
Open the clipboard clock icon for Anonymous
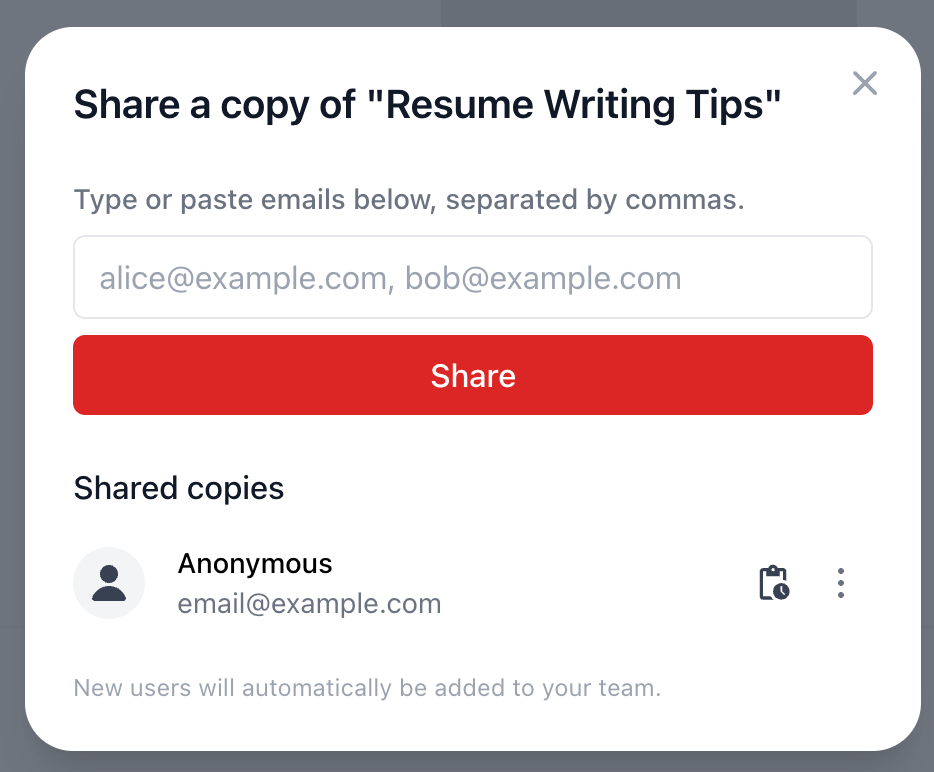[x=774, y=583]
